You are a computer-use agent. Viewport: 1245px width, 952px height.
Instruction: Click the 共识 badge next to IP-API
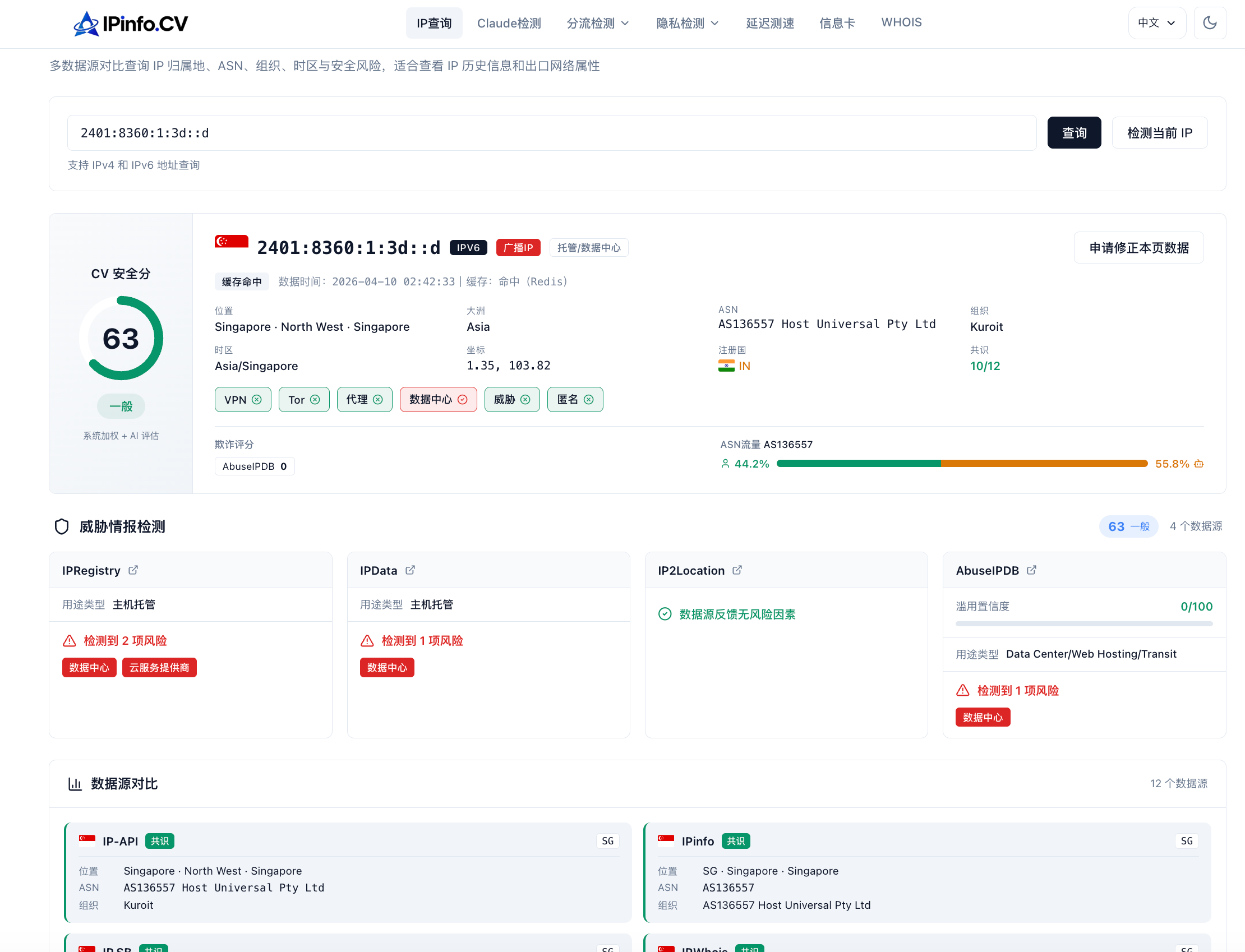pyautogui.click(x=160, y=841)
